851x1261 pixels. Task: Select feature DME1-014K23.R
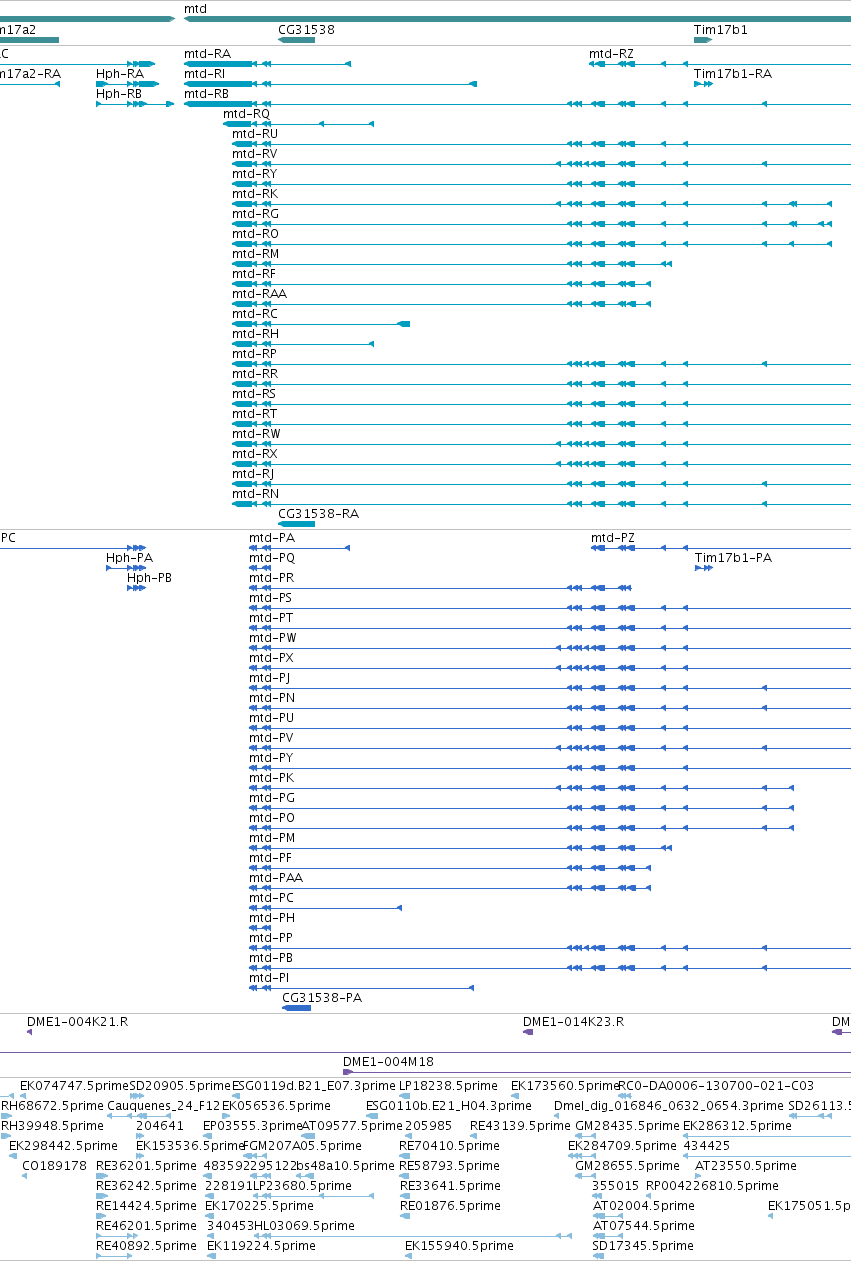pyautogui.click(x=573, y=1021)
